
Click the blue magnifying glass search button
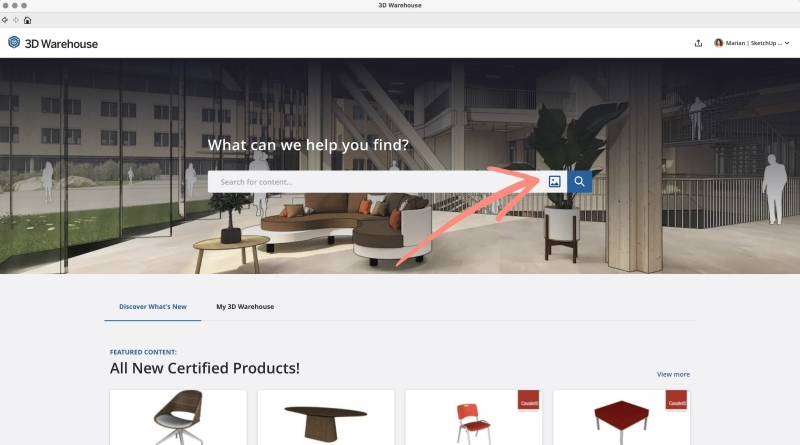[x=579, y=182]
